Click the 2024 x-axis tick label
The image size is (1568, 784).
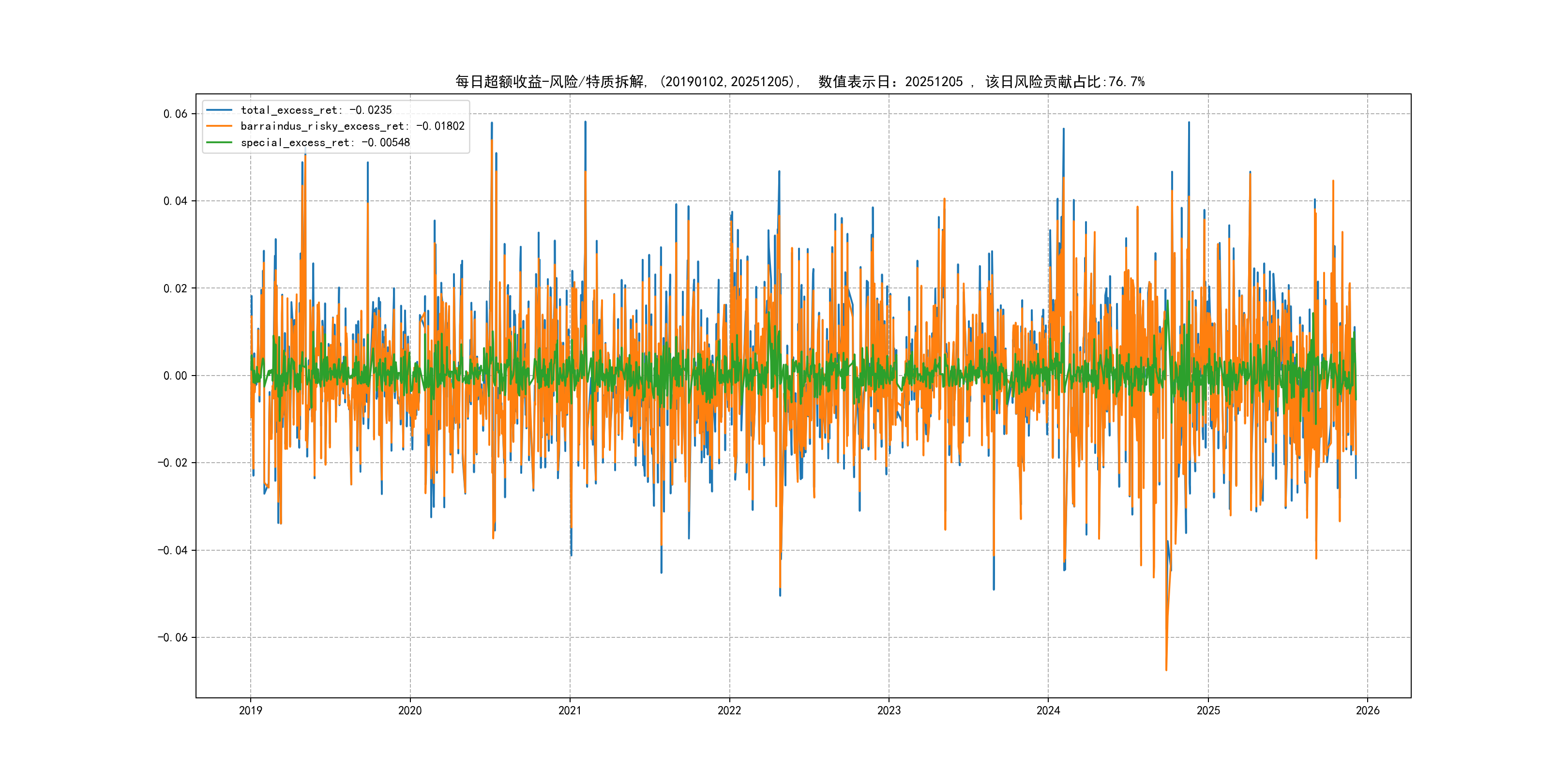click(x=1048, y=710)
